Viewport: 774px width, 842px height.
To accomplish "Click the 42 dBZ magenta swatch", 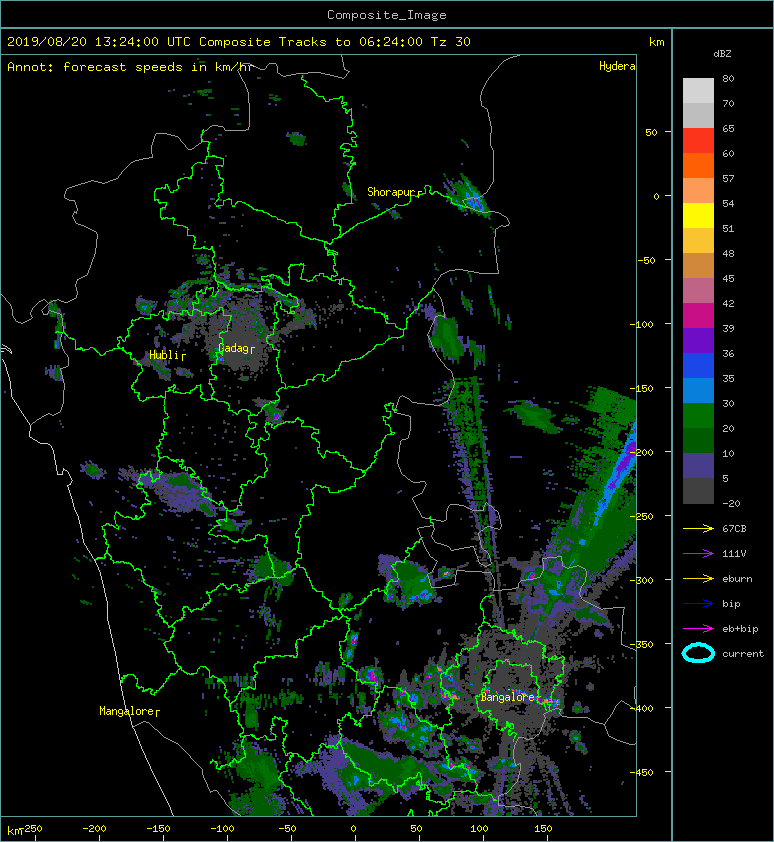I will (x=698, y=315).
